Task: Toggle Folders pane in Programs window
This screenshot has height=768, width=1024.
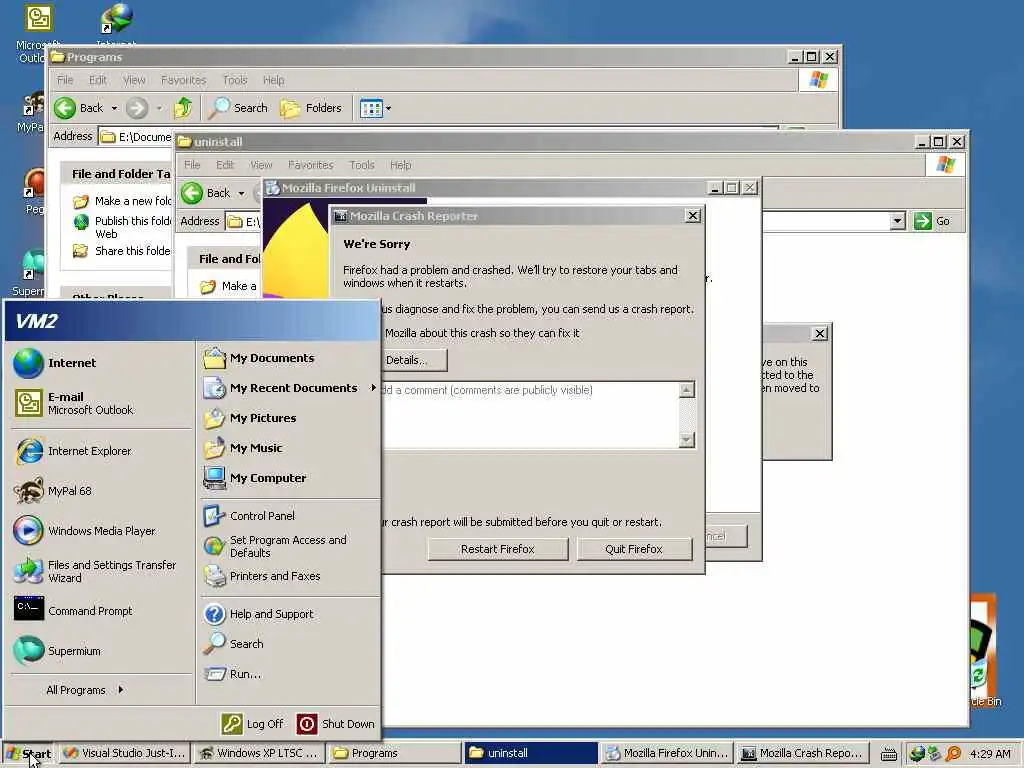Action: coord(311,108)
